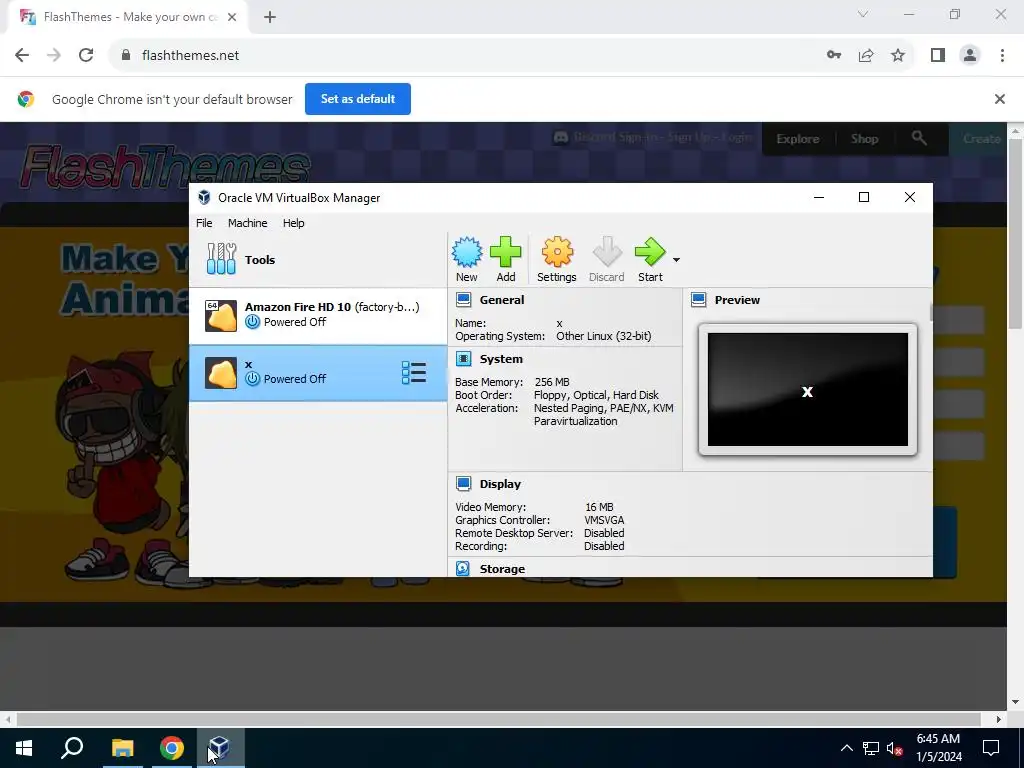The width and height of the screenshot is (1024, 768).
Task: Click the System section chip icon
Action: coord(464,359)
